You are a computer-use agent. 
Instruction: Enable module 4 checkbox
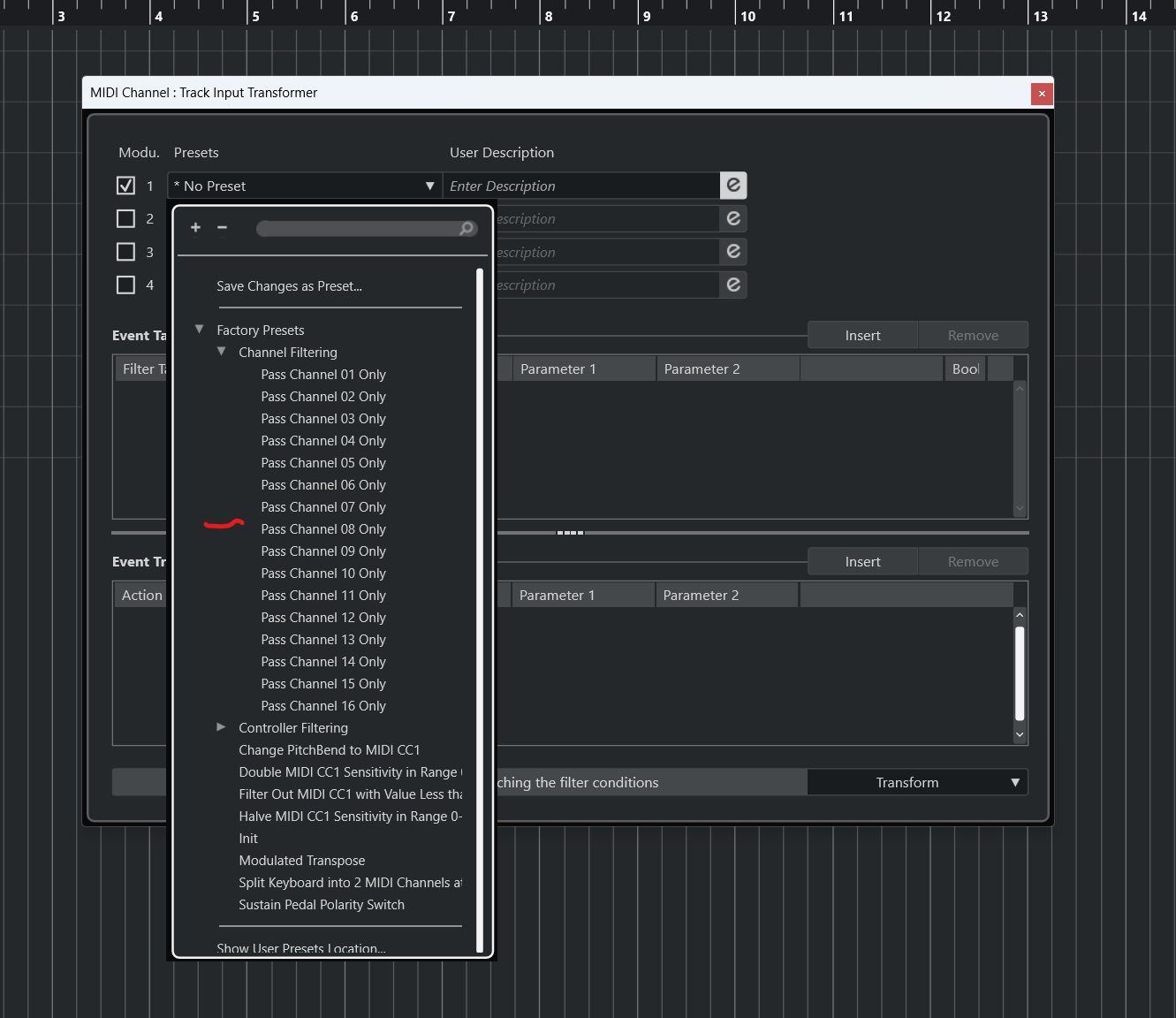coord(126,285)
